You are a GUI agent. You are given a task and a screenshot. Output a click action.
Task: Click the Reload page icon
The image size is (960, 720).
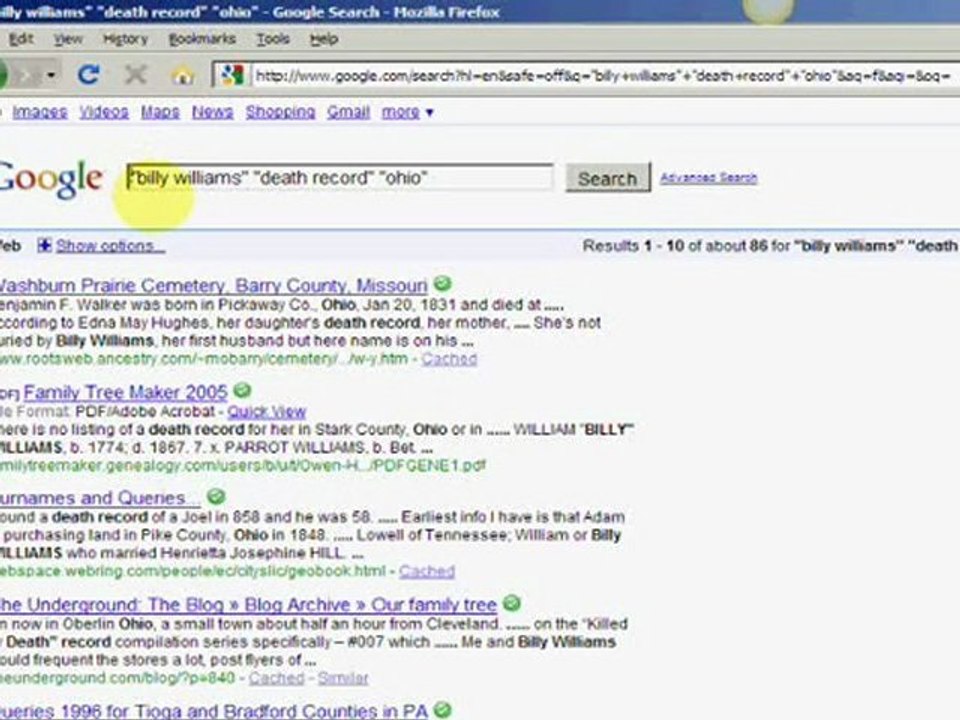click(89, 75)
